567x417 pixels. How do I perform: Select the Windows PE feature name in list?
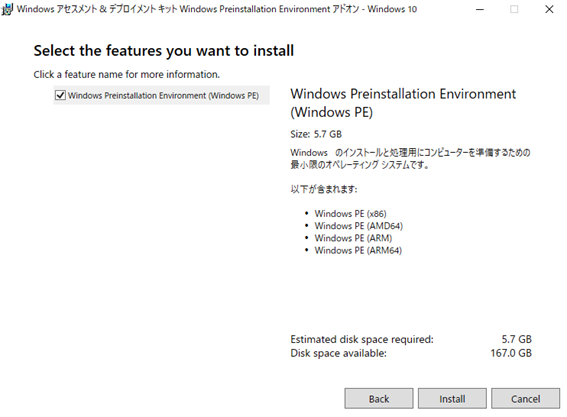point(163,95)
